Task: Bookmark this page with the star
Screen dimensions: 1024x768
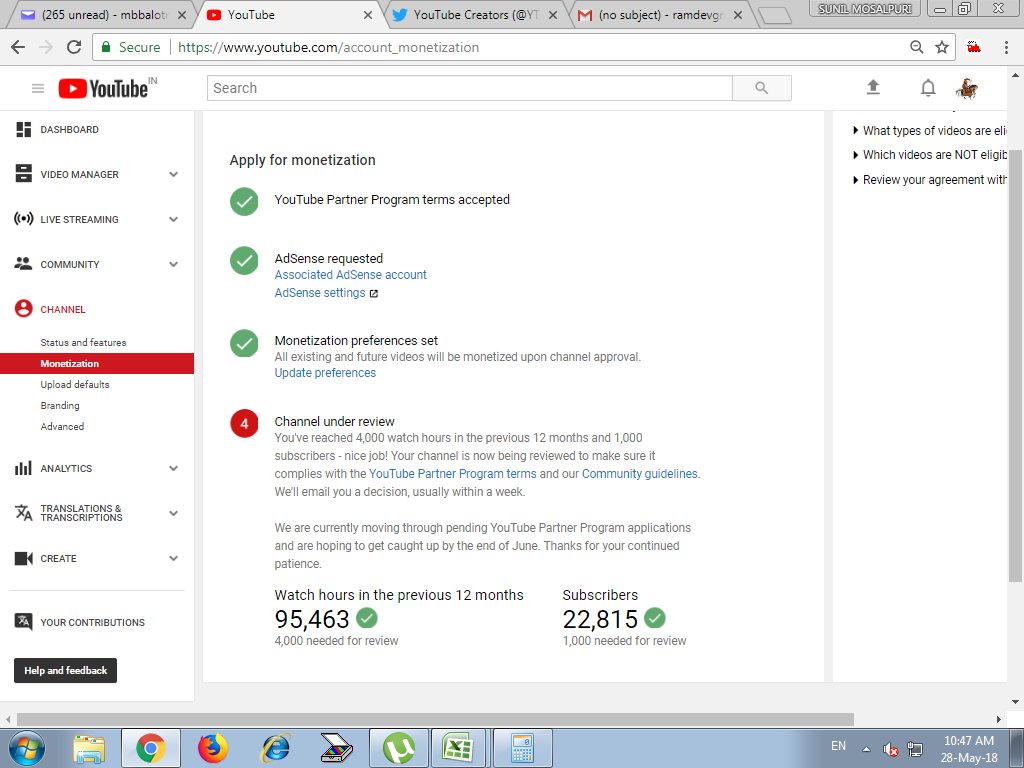Action: 942,47
